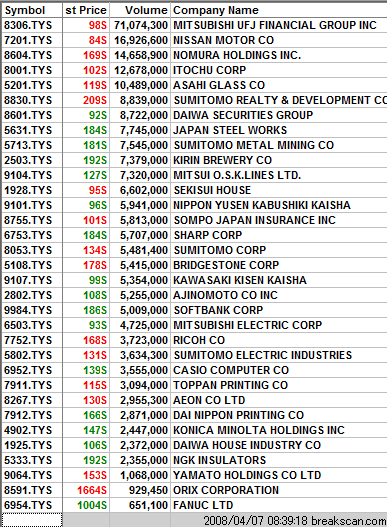Image resolution: width=387 pixels, height=527 pixels.
Task: Sort by the Company Name column header
Action: (x=279, y=10)
